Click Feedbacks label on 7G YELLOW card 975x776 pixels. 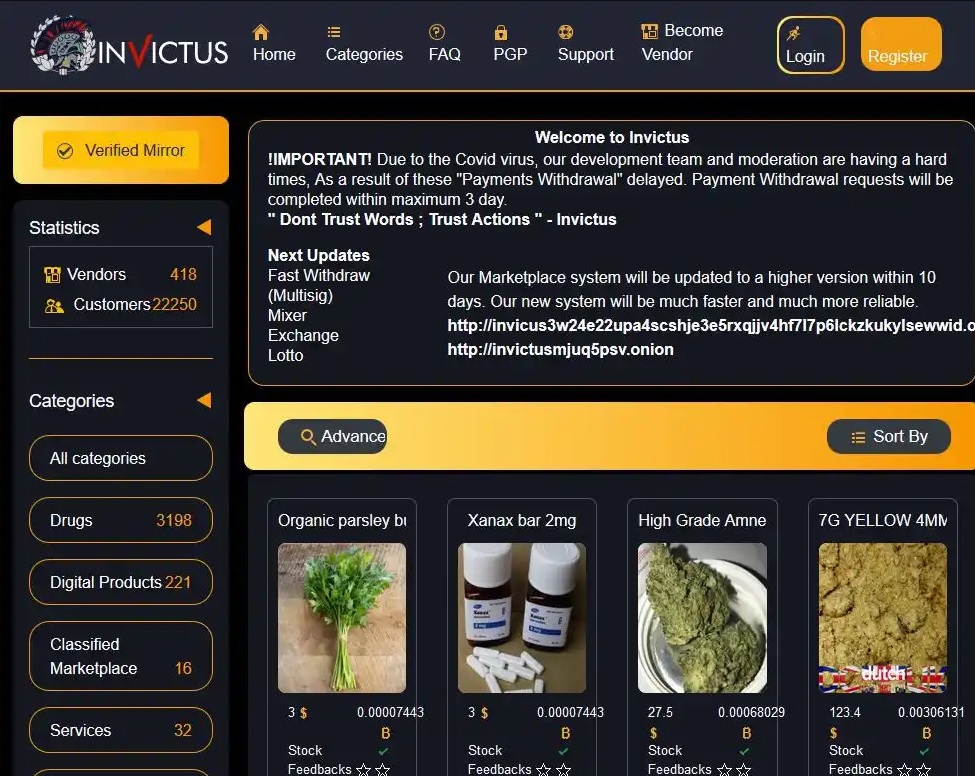(x=860, y=770)
